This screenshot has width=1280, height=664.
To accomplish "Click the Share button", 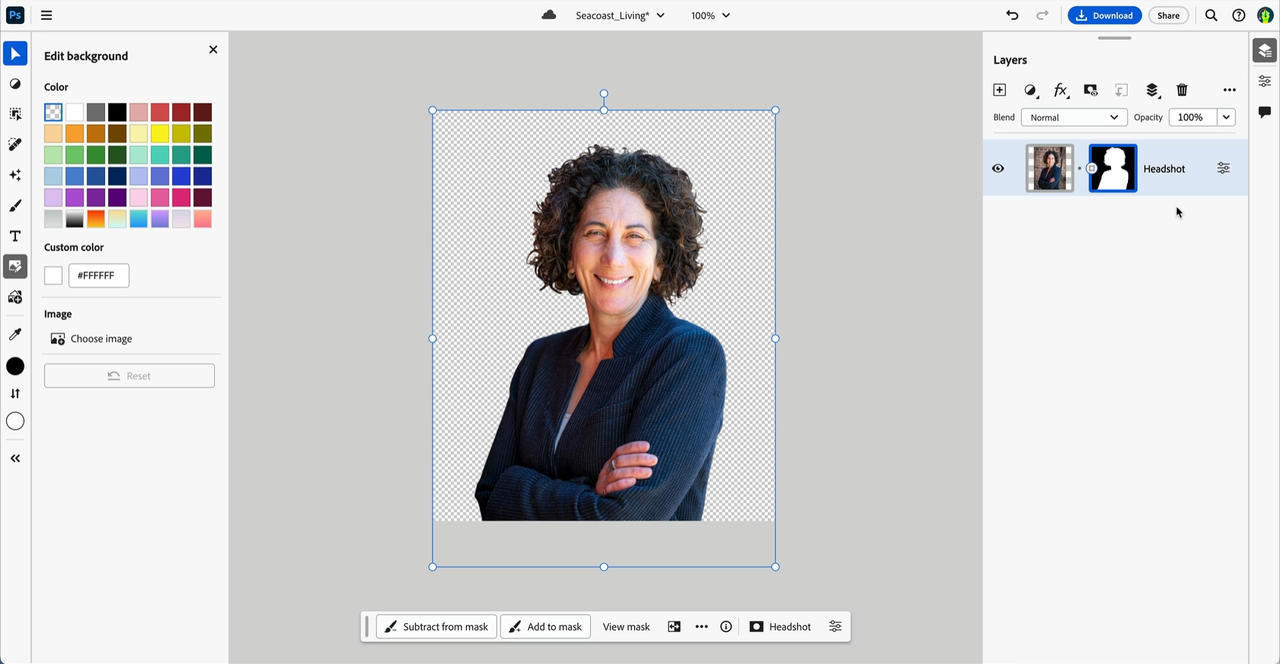I will (x=1168, y=15).
